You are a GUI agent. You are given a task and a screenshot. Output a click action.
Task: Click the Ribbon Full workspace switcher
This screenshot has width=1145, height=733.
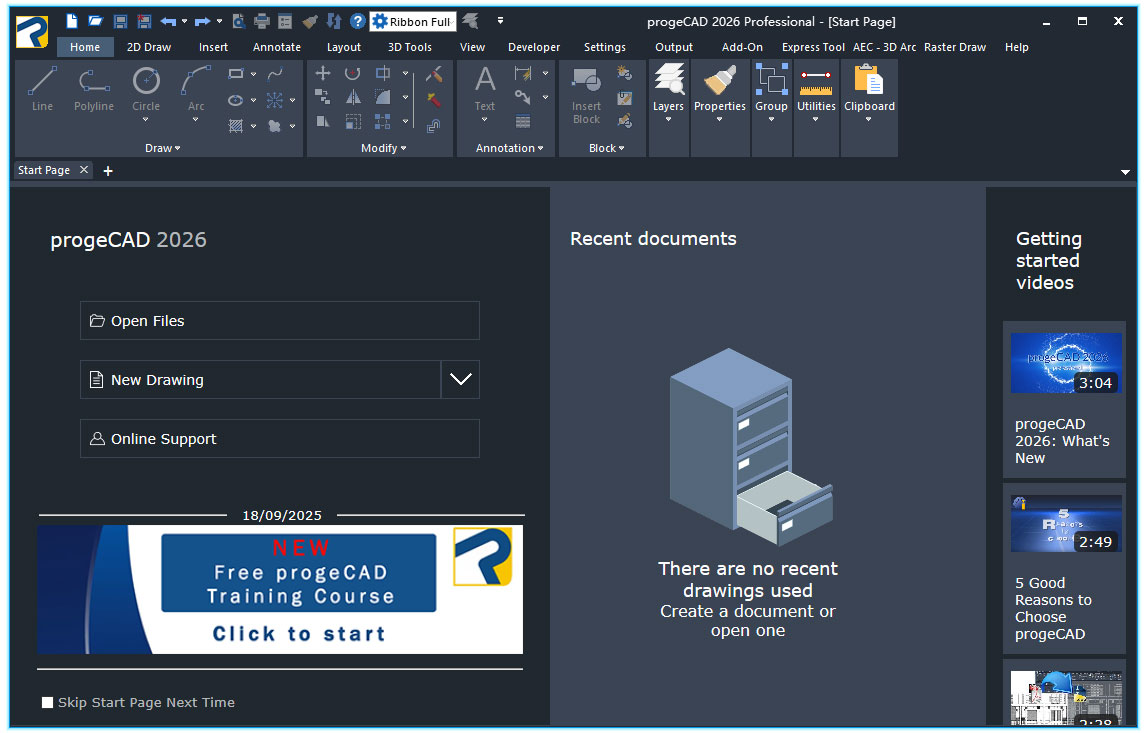(x=412, y=20)
